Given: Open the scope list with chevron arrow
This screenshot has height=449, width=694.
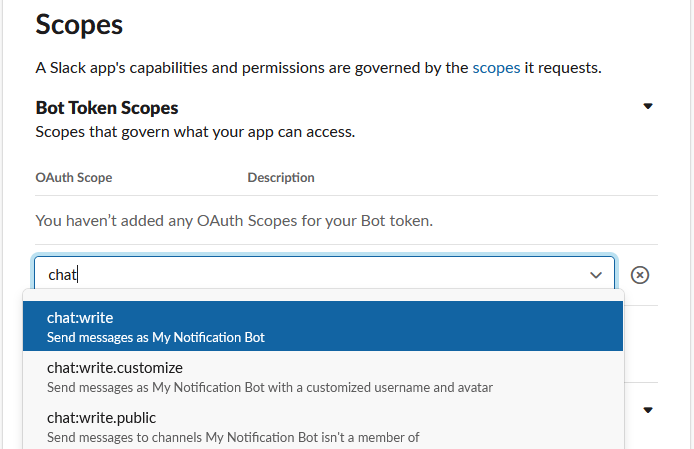Looking at the screenshot, I should pos(596,275).
